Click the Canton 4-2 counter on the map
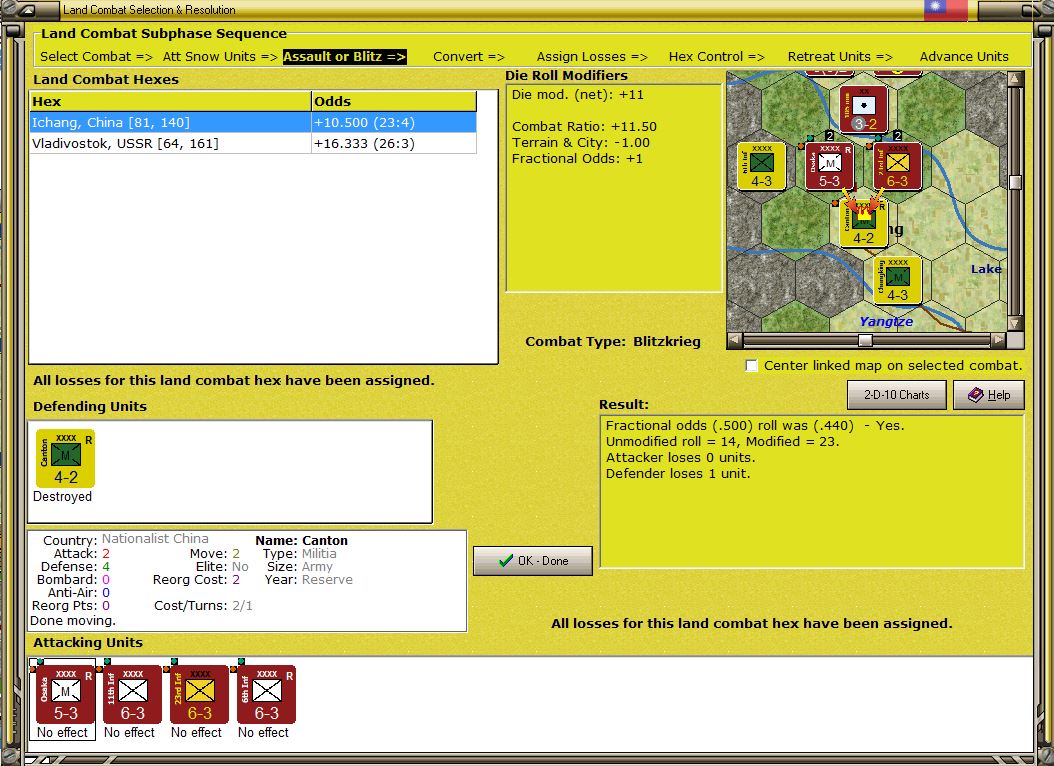Image resolution: width=1054 pixels, height=766 pixels. 864,223
